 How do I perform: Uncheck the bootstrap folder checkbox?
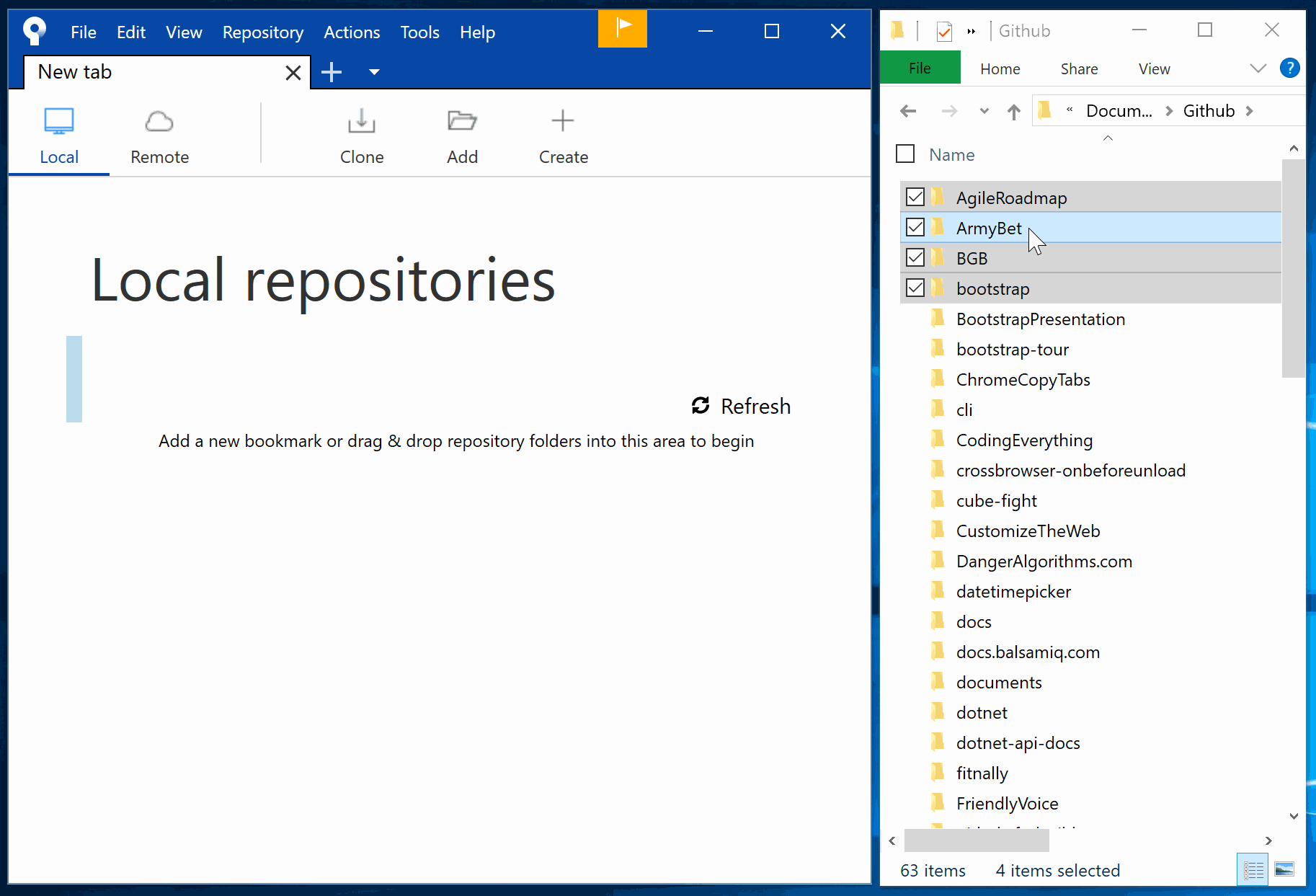click(x=915, y=288)
